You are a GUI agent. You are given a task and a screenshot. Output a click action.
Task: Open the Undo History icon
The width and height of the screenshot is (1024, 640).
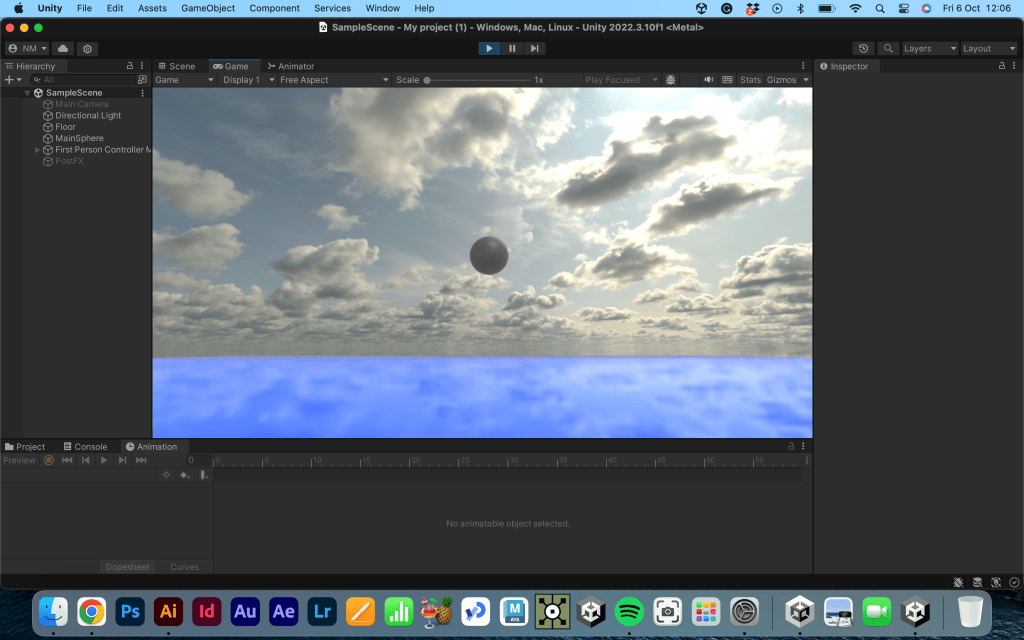pos(864,48)
